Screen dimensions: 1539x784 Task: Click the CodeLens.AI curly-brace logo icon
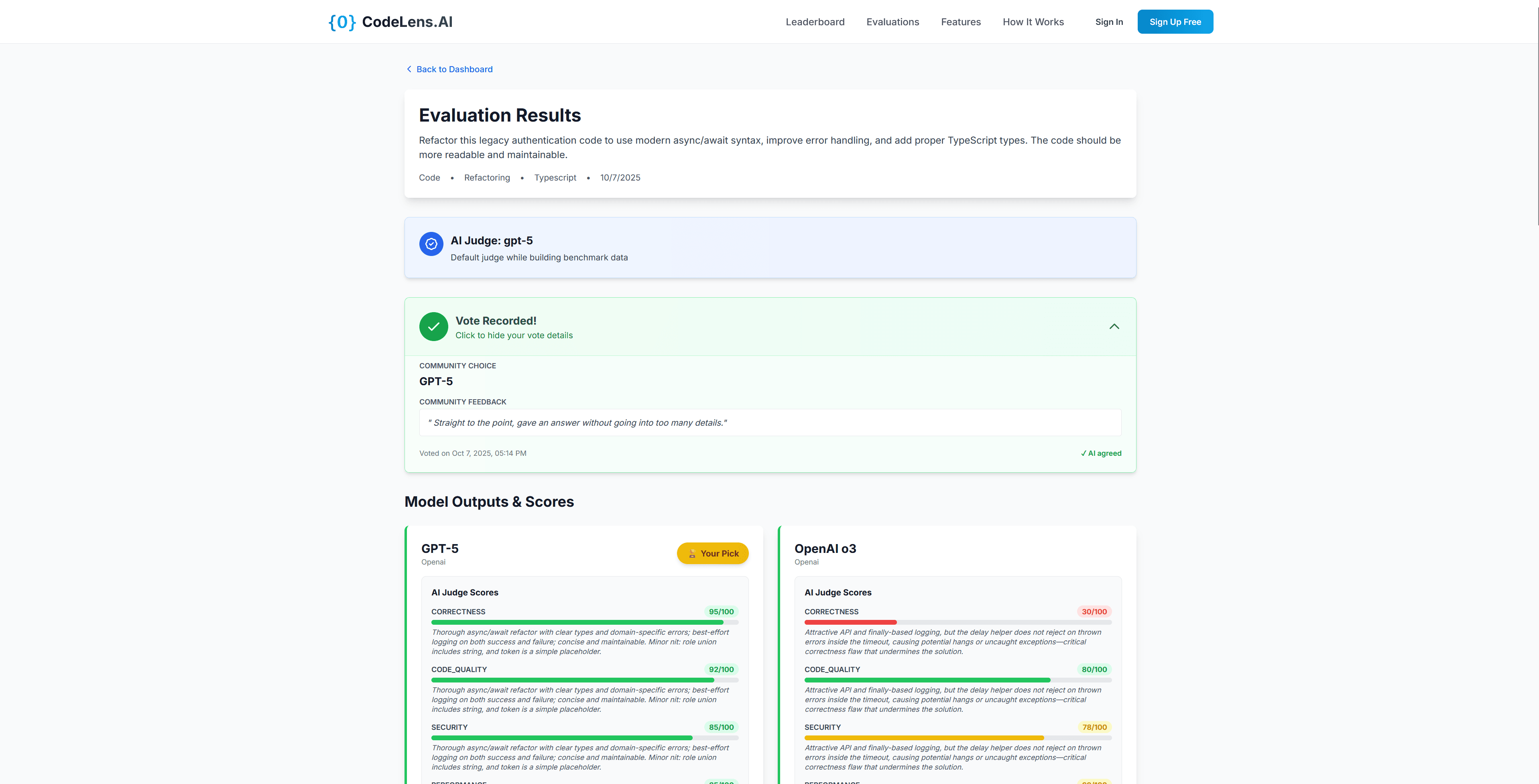pos(342,22)
